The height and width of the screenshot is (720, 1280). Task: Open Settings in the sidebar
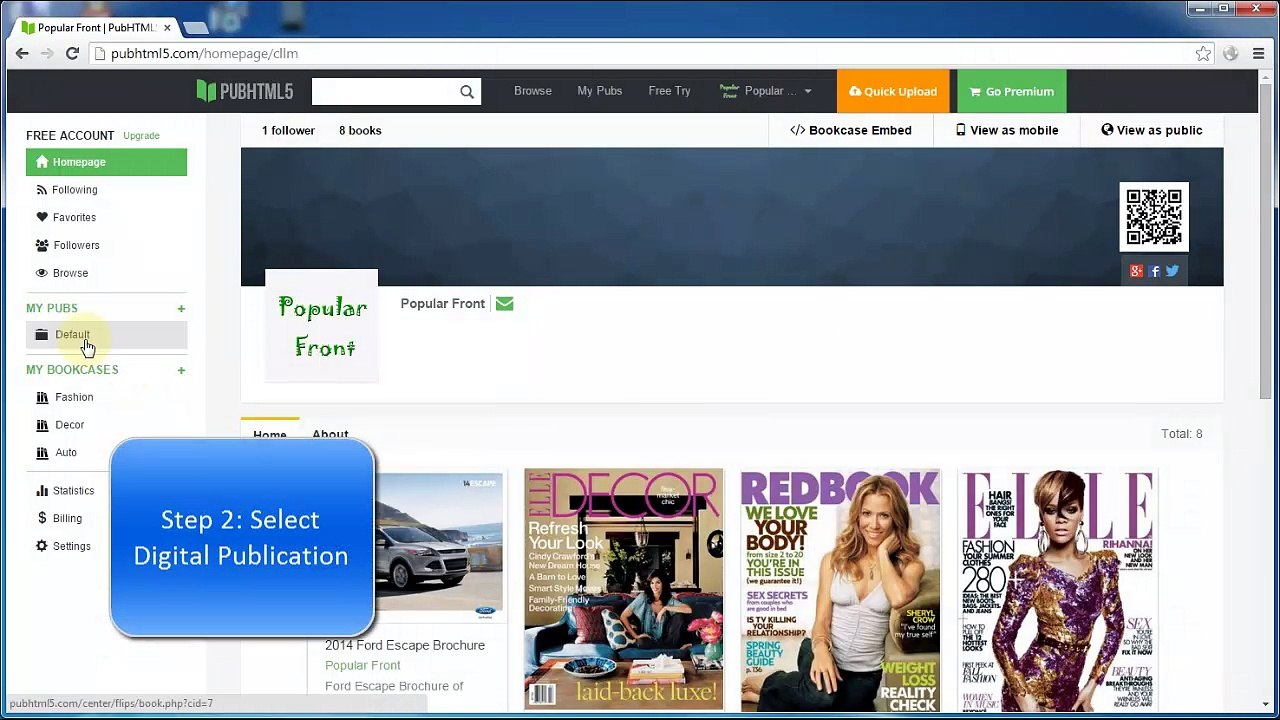pyautogui.click(x=71, y=546)
